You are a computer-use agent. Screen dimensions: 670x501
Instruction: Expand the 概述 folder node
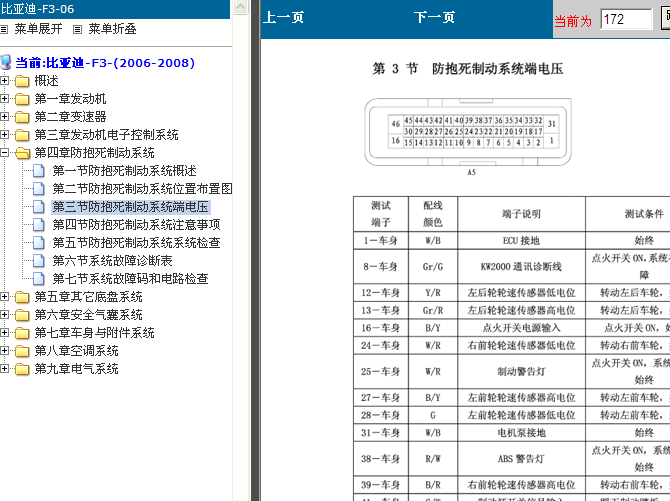tap(4, 80)
